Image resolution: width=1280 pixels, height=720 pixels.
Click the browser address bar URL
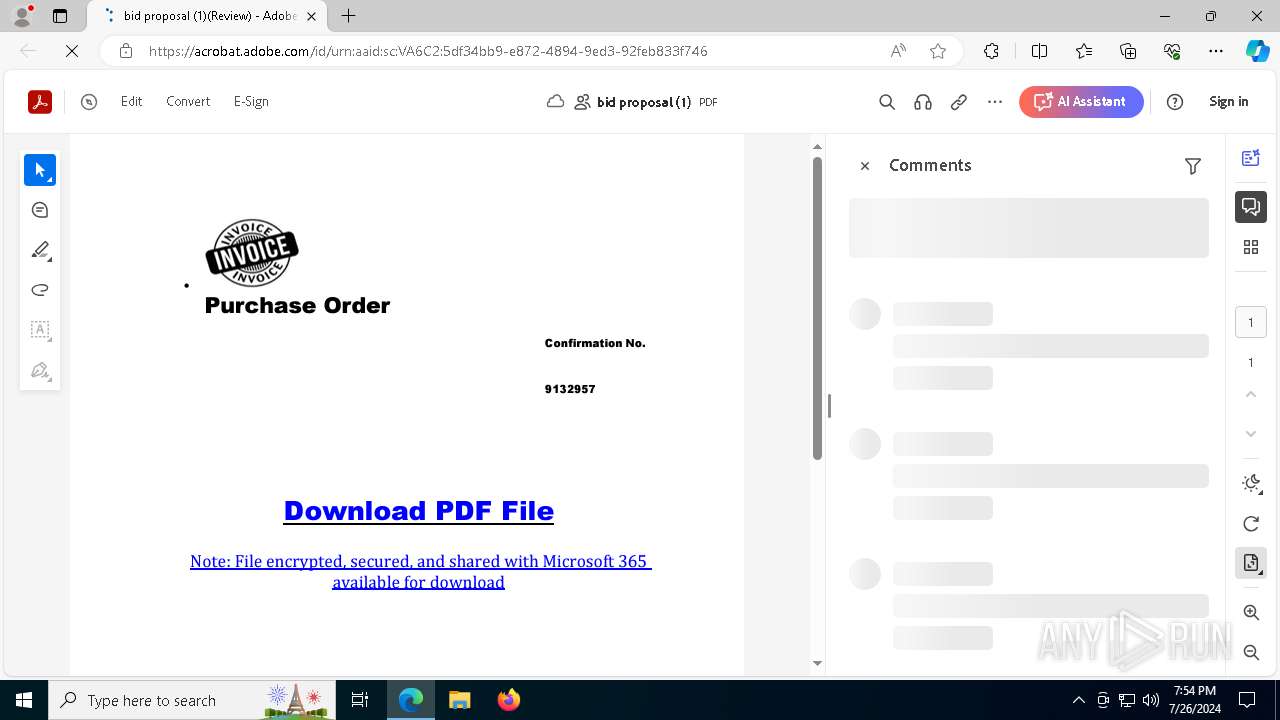(x=428, y=51)
